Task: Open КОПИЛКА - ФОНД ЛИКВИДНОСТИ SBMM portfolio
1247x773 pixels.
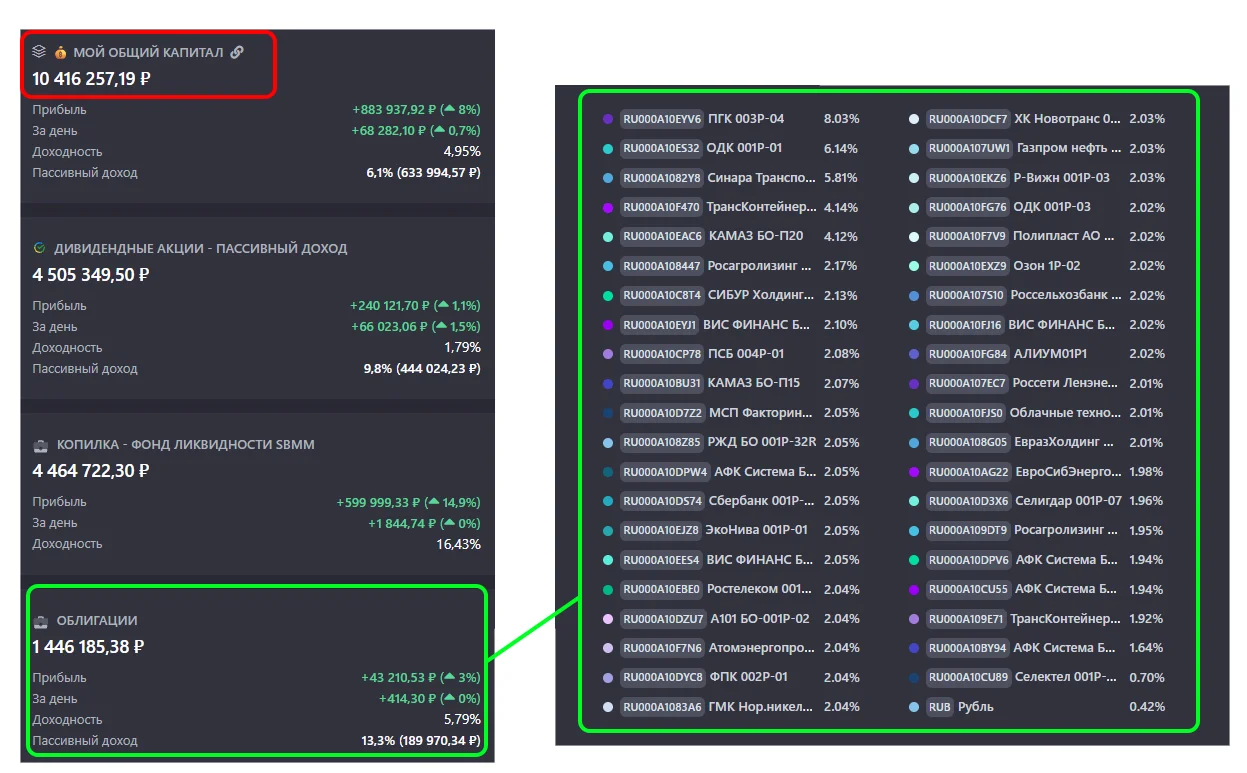Action: pyautogui.click(x=185, y=444)
